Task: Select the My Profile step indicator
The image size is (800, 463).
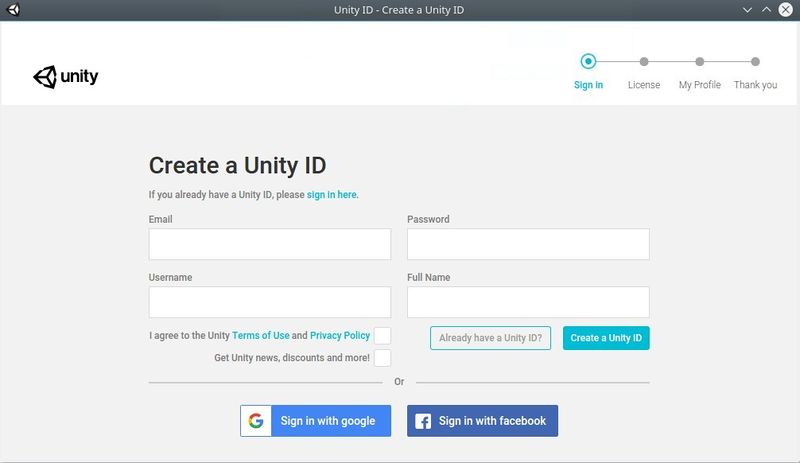Action: (x=699, y=62)
